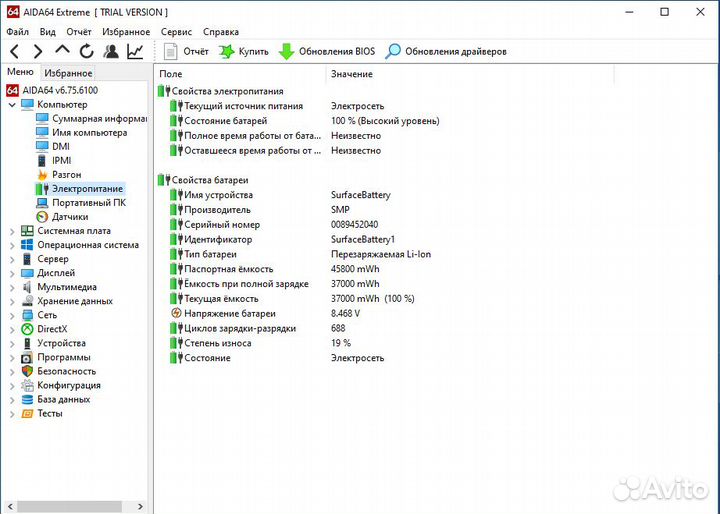Click the База данных database icon
The width and height of the screenshot is (720, 514).
click(27, 399)
